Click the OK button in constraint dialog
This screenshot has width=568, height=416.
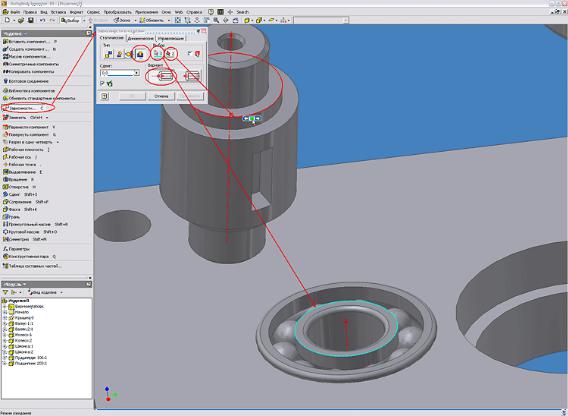pyautogui.click(x=133, y=96)
